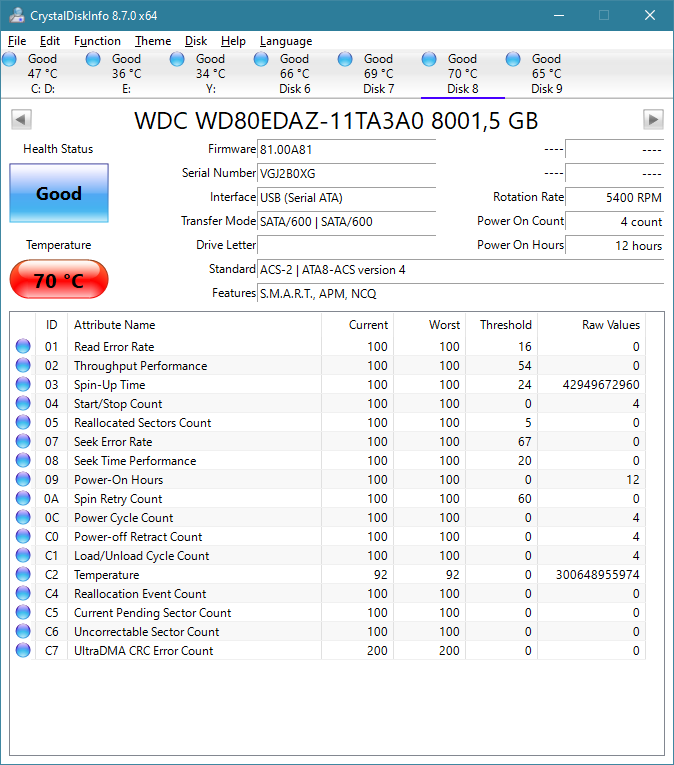Click status icon of Spin Retry Count
Screen dimensions: 674x765
(23, 498)
